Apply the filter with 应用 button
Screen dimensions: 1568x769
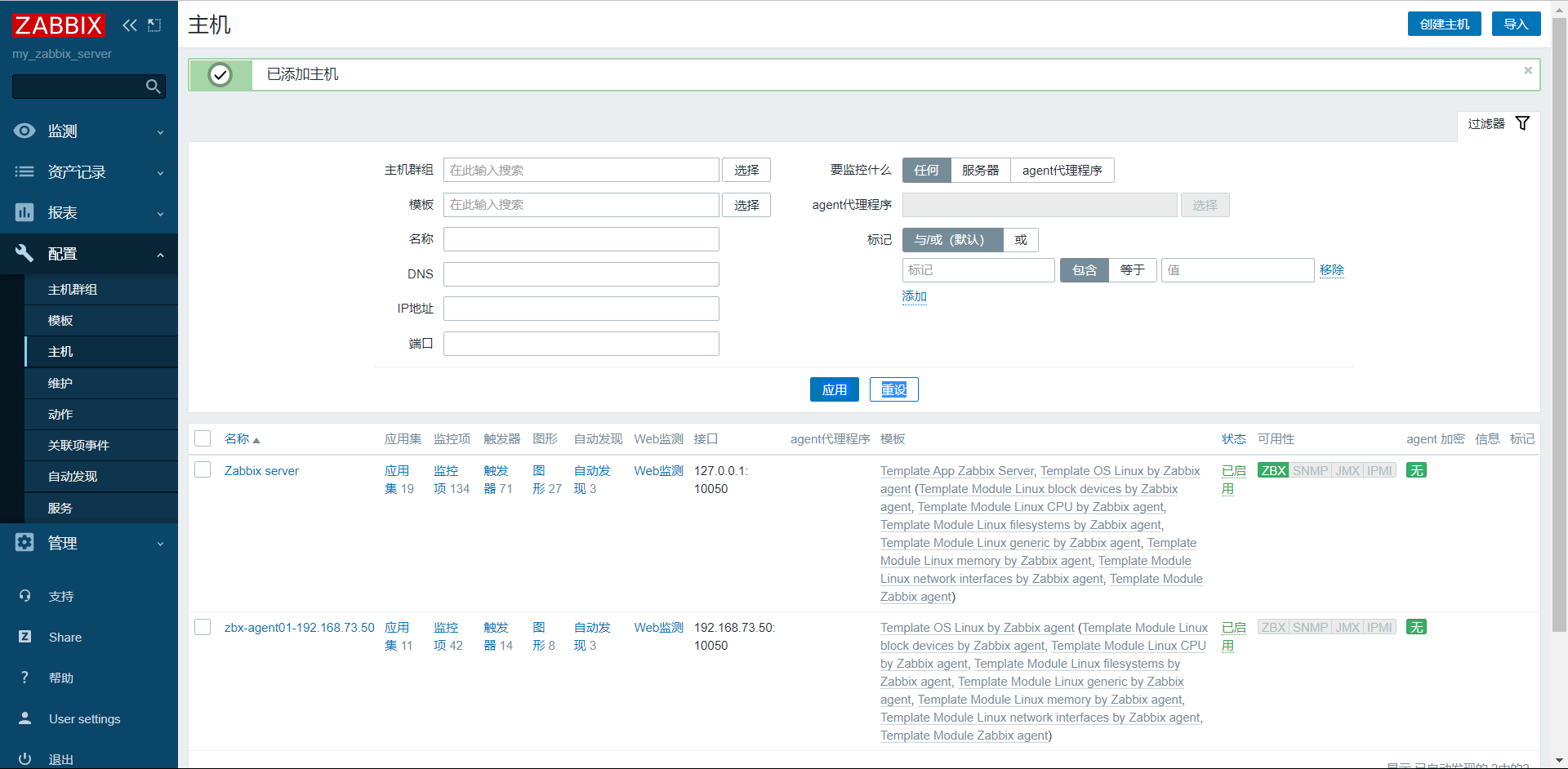pyautogui.click(x=834, y=389)
